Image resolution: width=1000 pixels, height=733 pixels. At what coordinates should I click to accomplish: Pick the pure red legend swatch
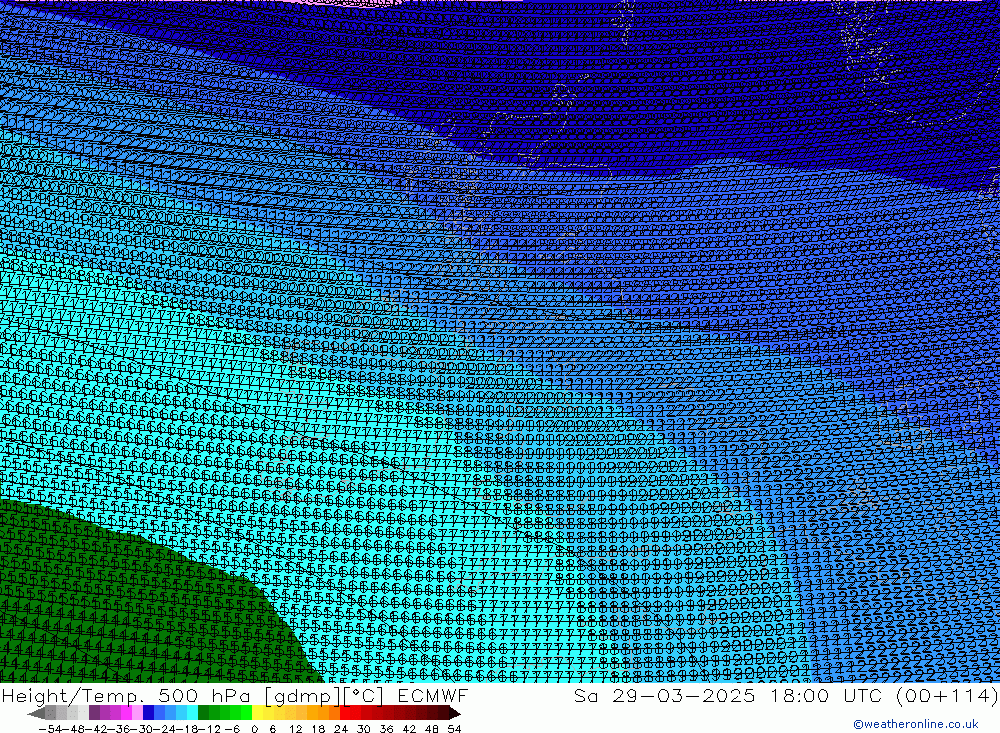click(x=345, y=713)
